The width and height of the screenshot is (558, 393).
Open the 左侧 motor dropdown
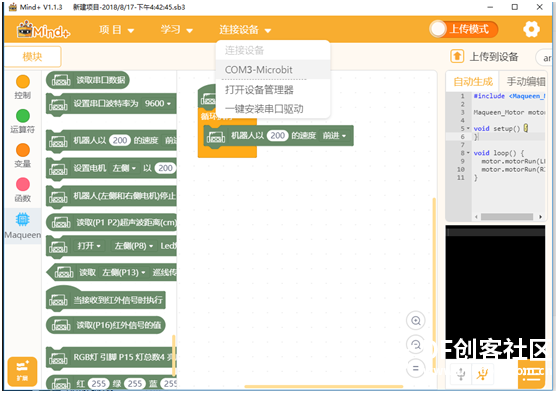tap(124, 168)
